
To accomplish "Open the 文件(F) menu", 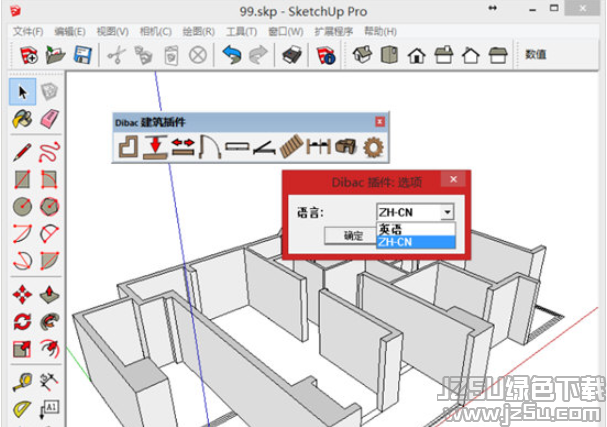I will coord(28,31).
